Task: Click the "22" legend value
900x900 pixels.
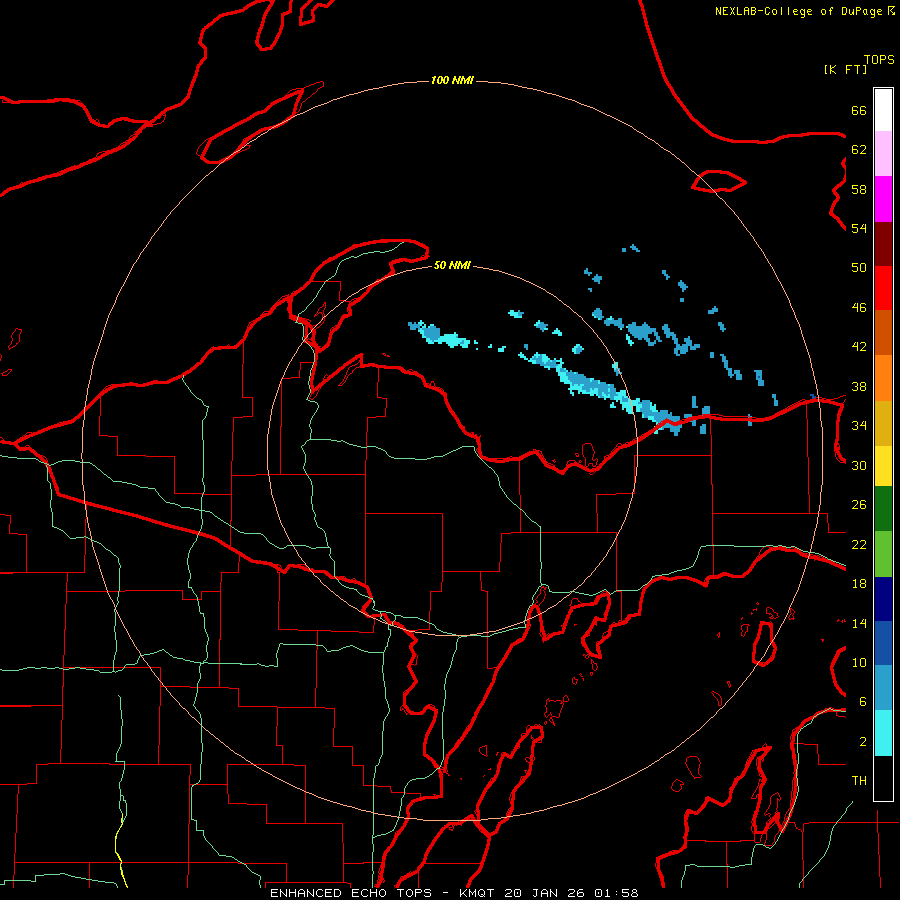Action: (859, 544)
